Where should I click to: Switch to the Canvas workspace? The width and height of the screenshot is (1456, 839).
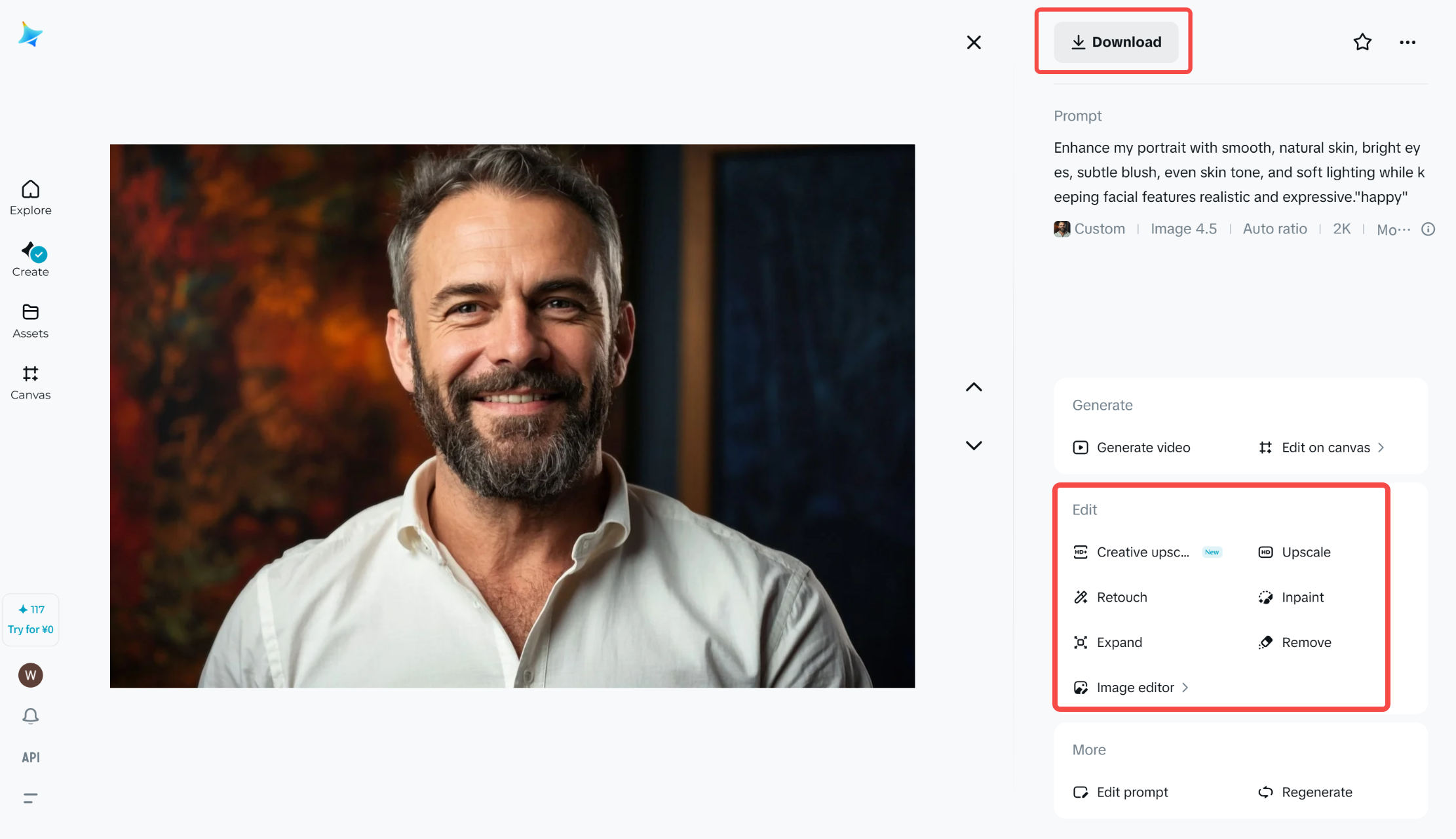click(x=30, y=381)
